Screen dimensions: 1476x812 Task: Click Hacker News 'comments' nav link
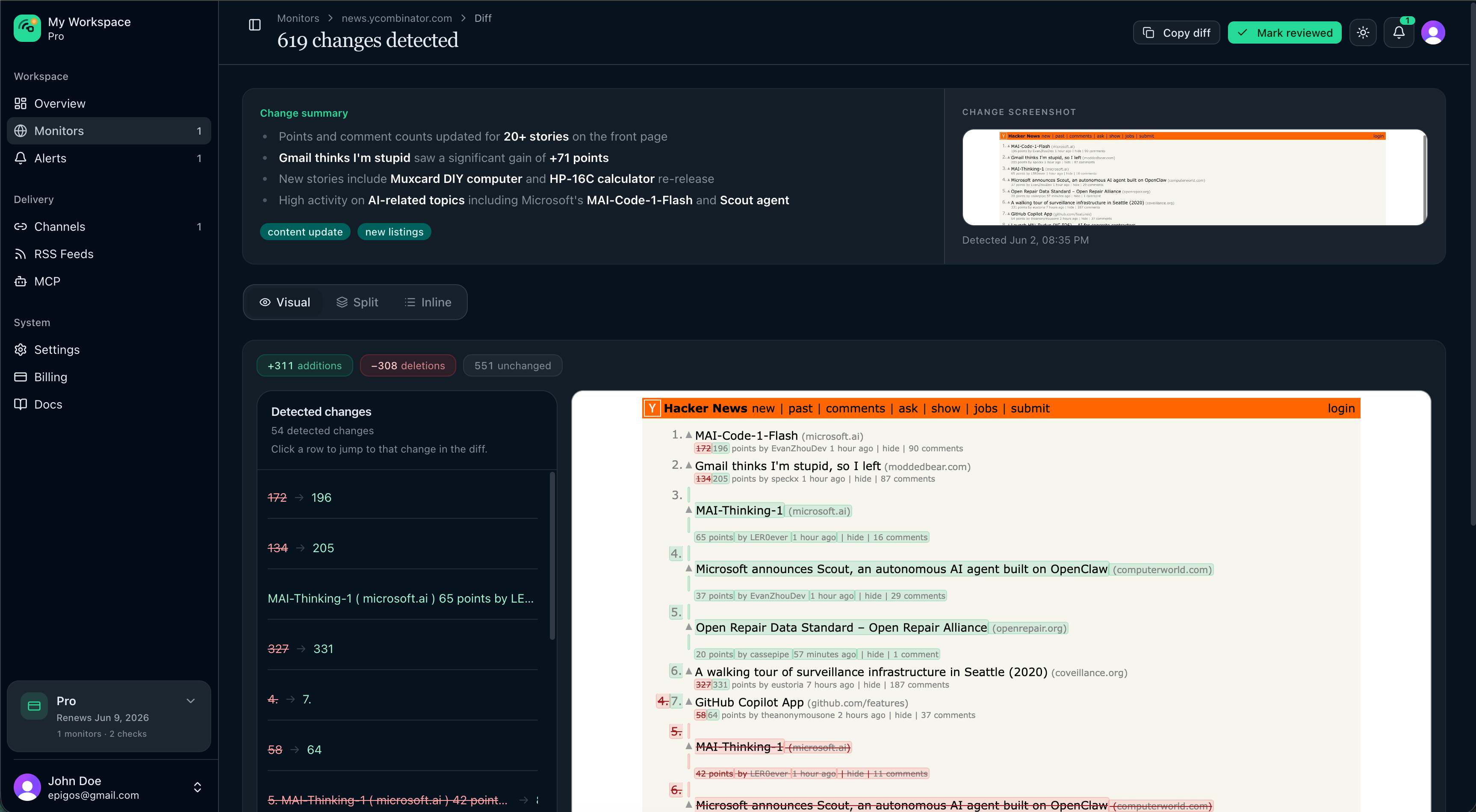(x=855, y=408)
